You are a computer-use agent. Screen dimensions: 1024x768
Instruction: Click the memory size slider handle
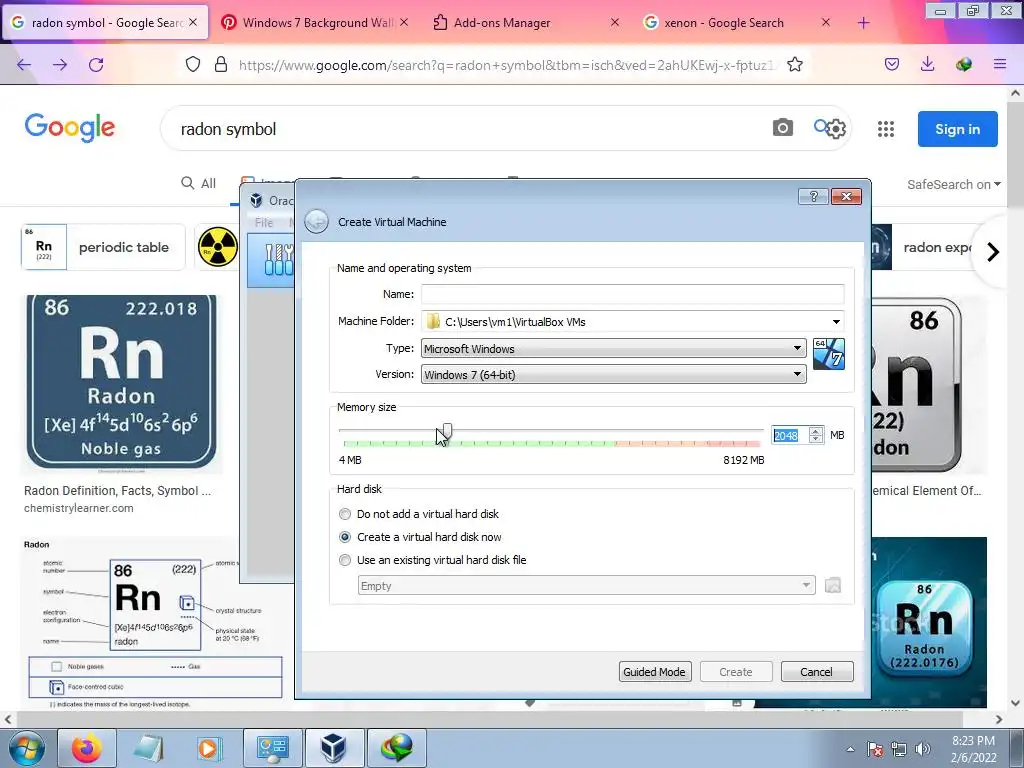coord(447,431)
